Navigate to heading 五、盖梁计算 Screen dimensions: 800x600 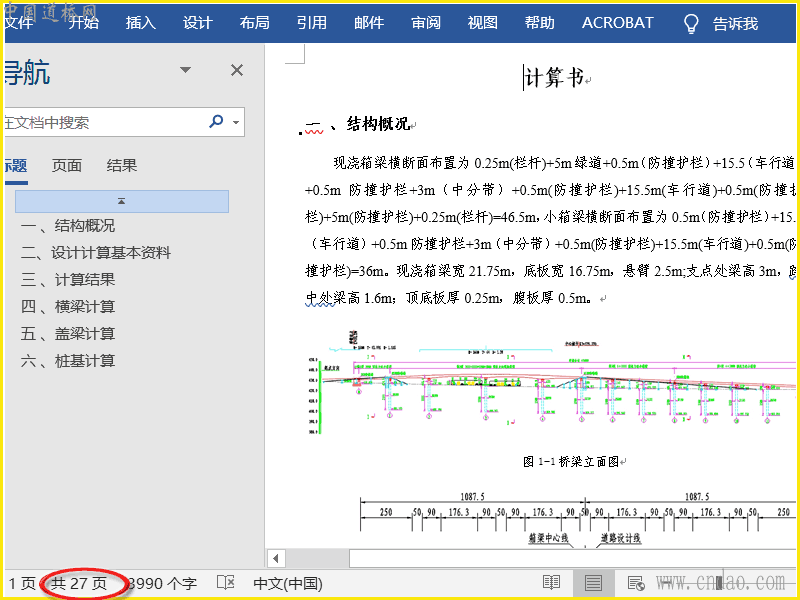tap(68, 334)
